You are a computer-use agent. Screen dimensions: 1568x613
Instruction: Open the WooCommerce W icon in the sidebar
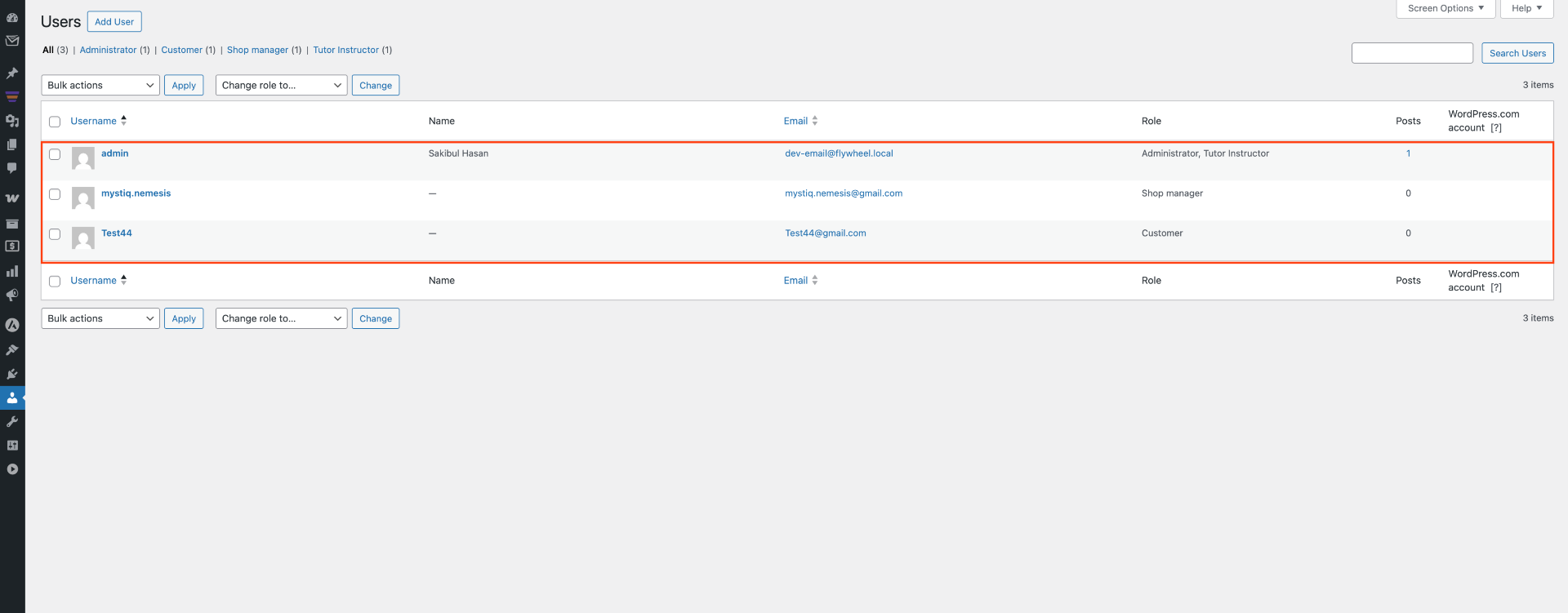[x=12, y=198]
